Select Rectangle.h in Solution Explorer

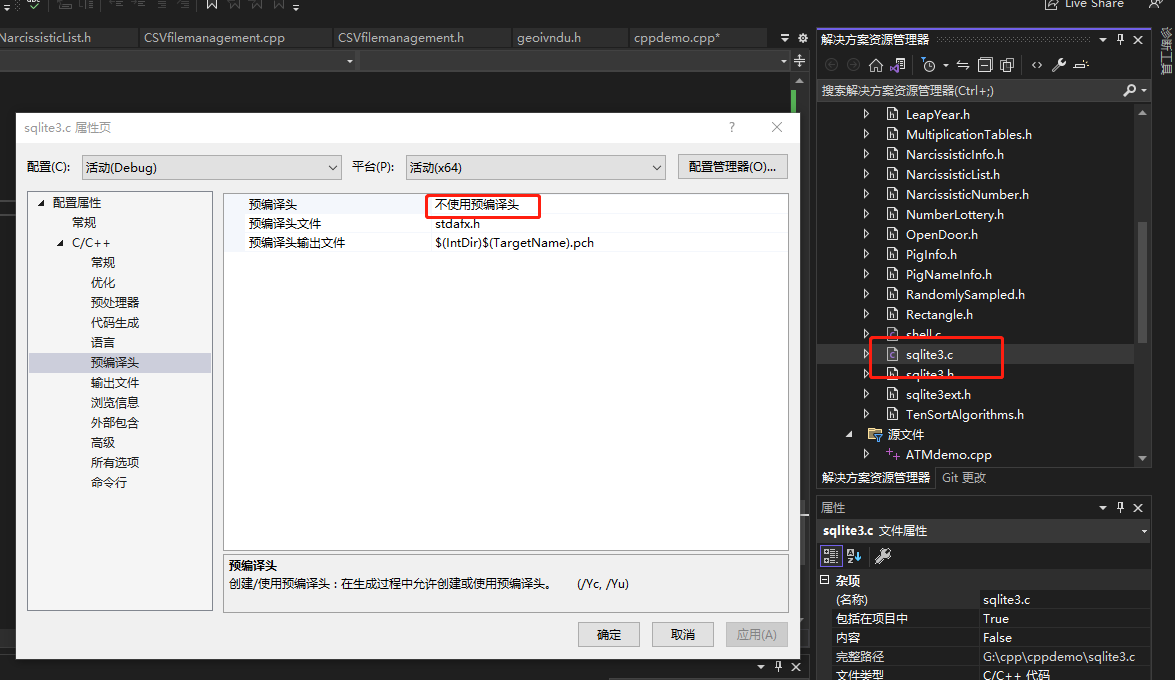(x=939, y=315)
